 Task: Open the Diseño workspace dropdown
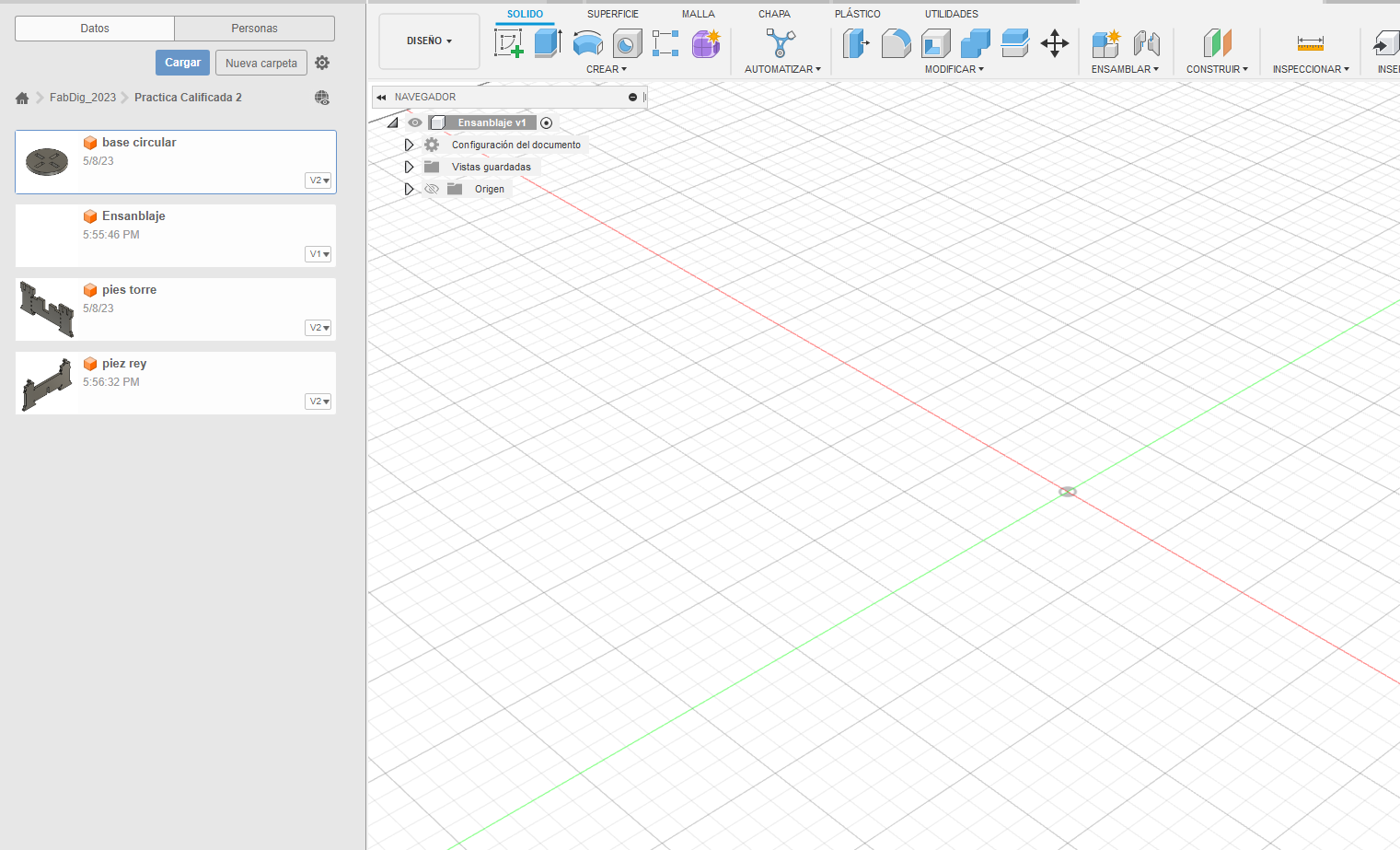pyautogui.click(x=429, y=41)
